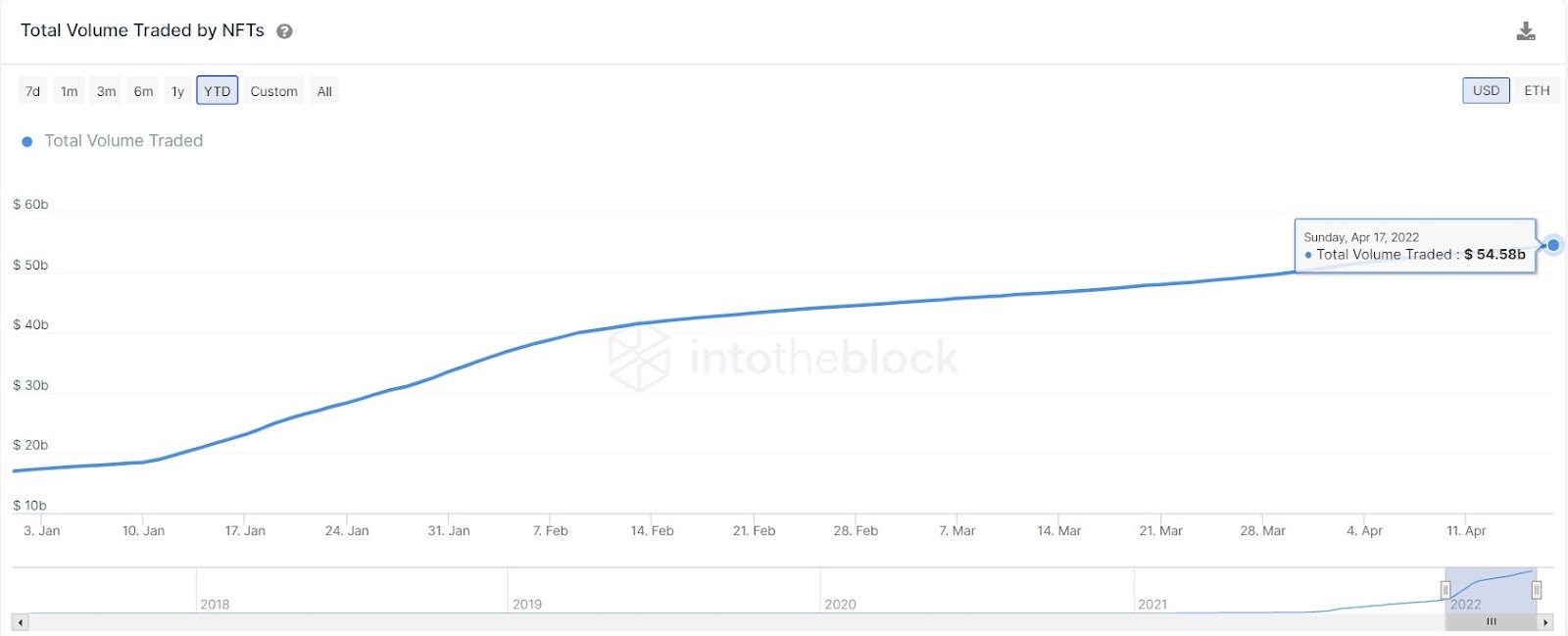Click the navigator left range handle
Screen dimensions: 1568x636
1445,590
